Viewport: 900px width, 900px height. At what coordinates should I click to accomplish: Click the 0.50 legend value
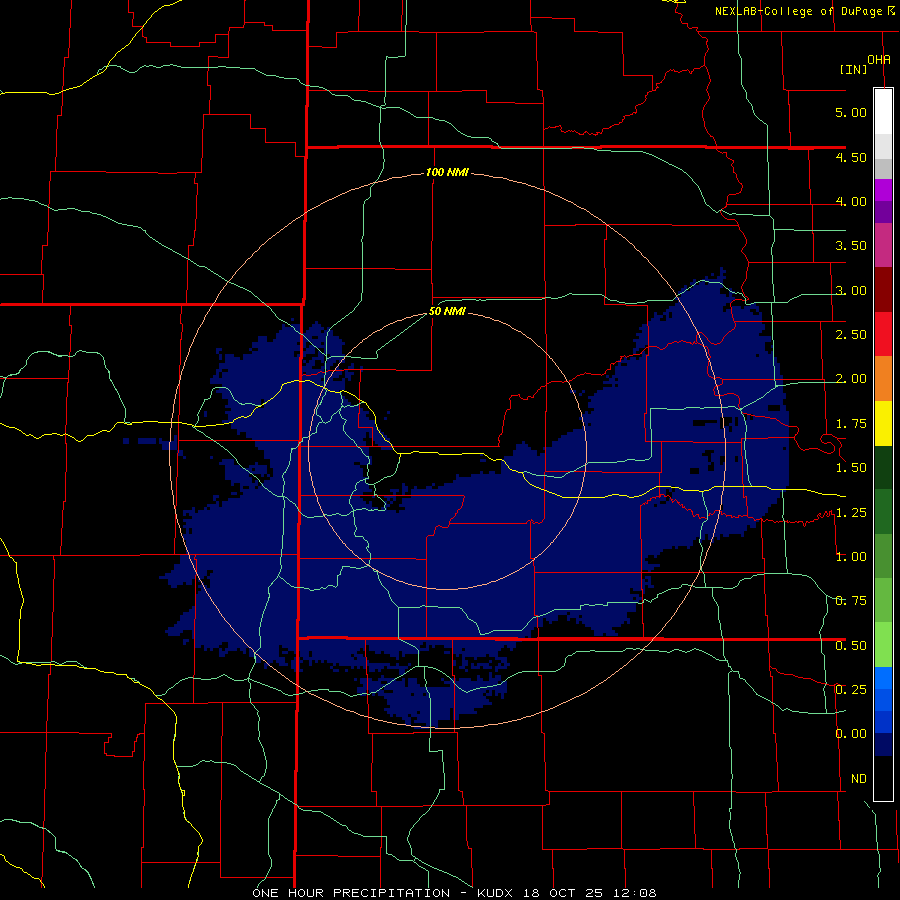pos(851,646)
